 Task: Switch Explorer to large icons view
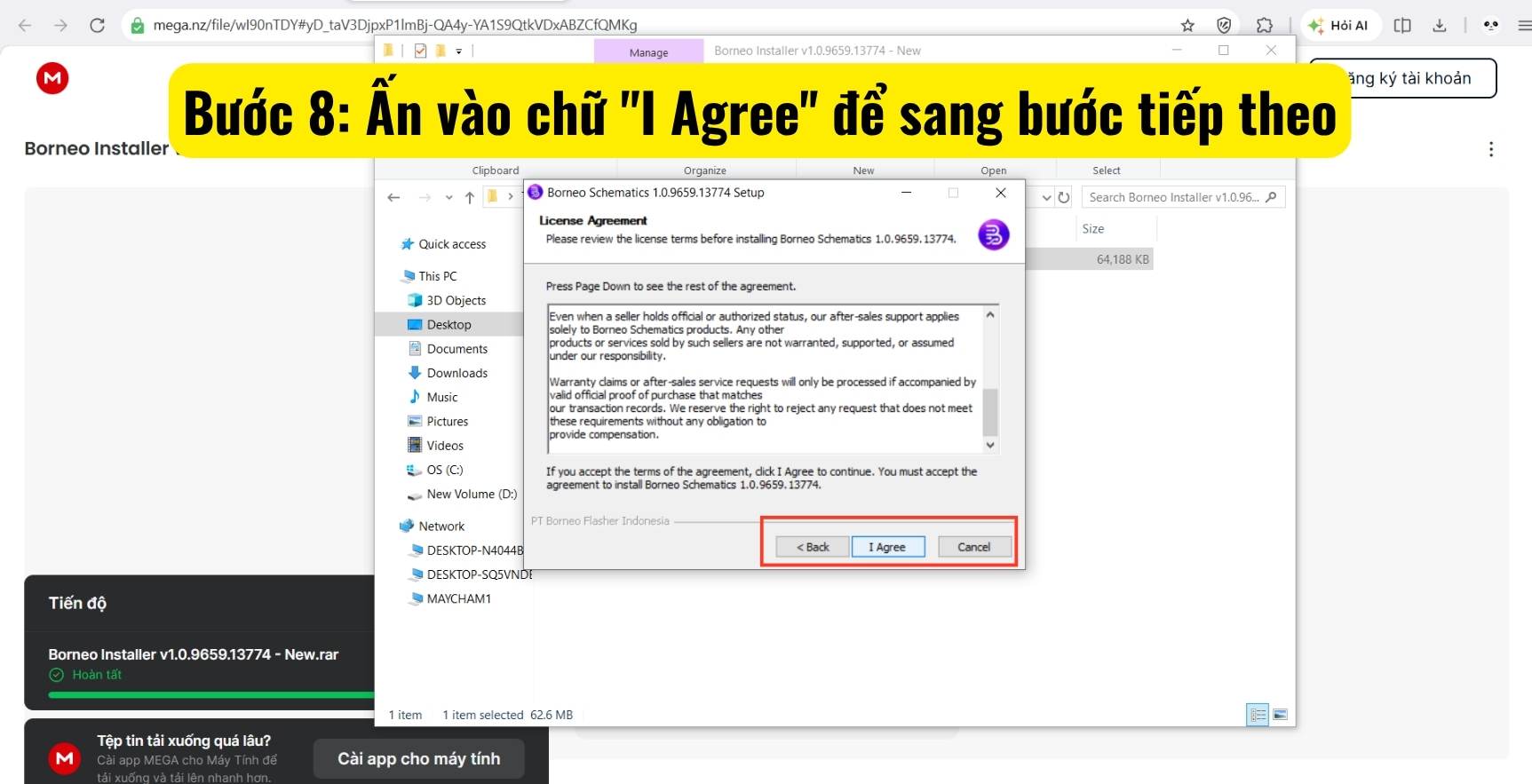[1280, 715]
